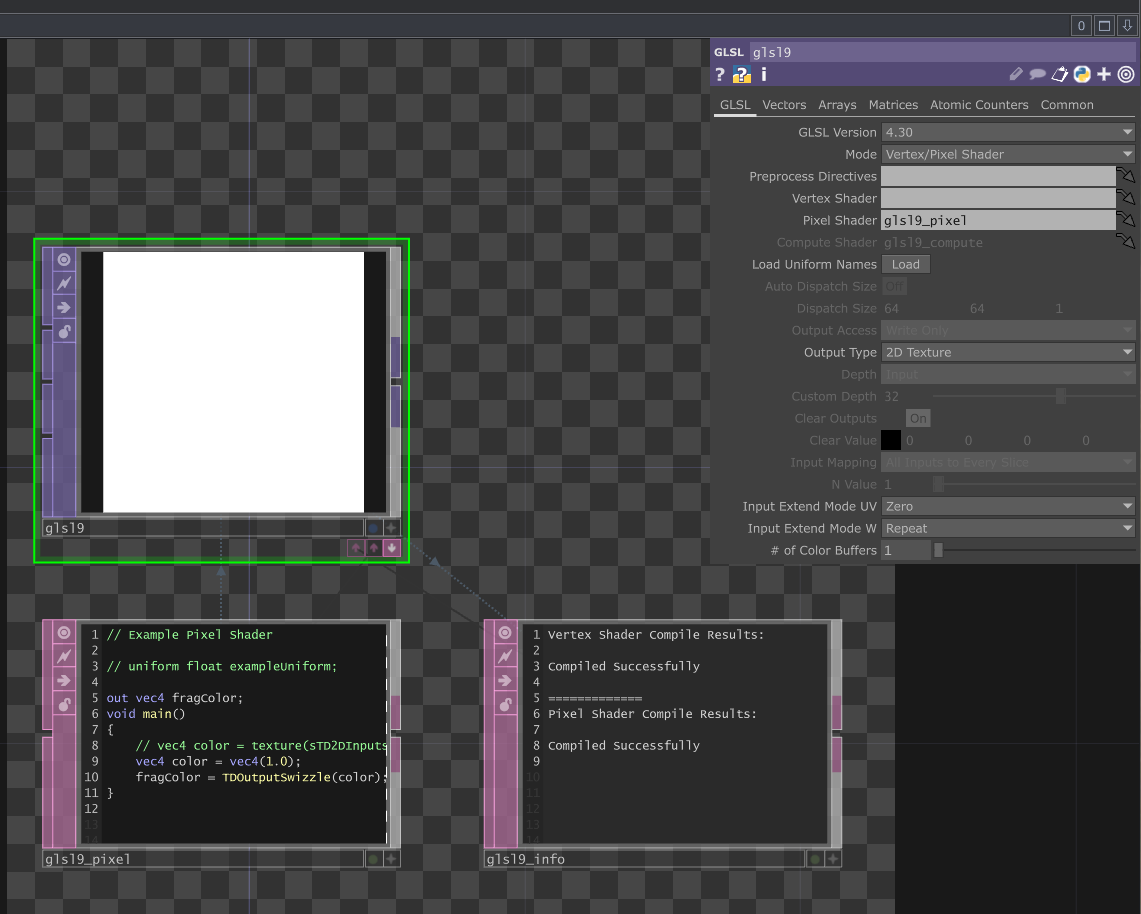Switch to the Vectors tab
Image resolution: width=1141 pixels, height=914 pixels.
(784, 105)
